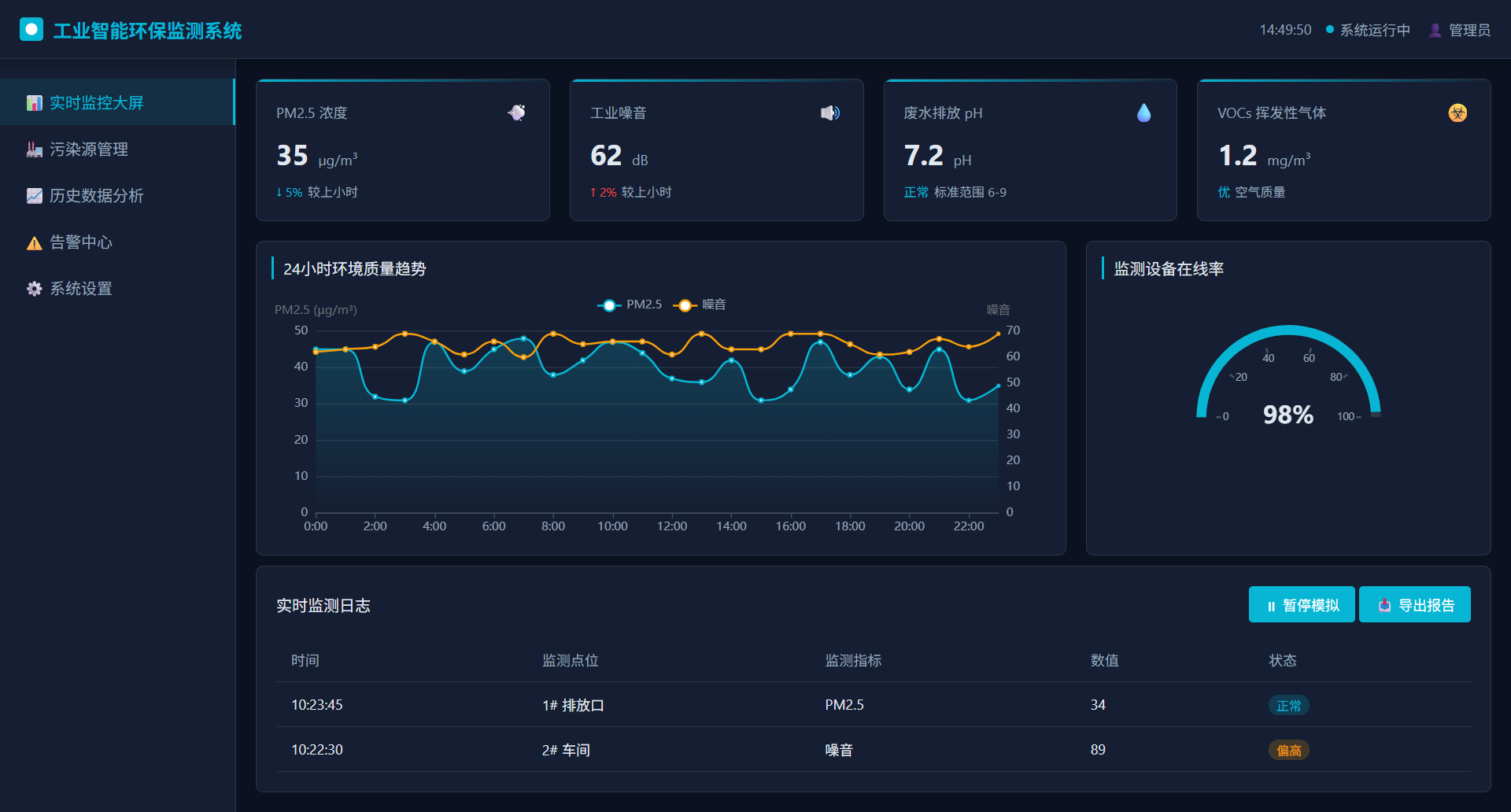Open 污染源管理 in the sidebar
The height and width of the screenshot is (812, 1511).
(88, 149)
